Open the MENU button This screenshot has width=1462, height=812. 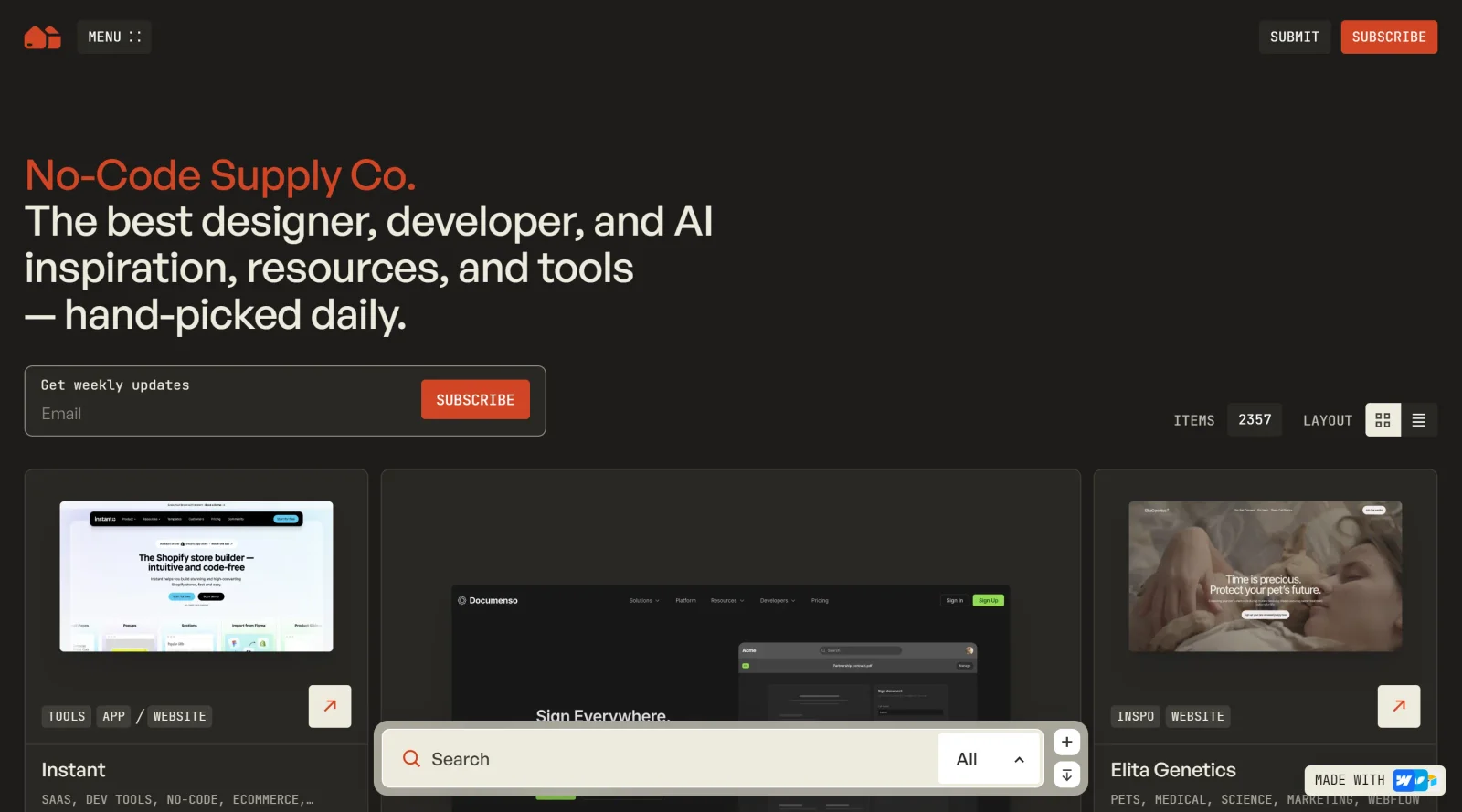[114, 37]
